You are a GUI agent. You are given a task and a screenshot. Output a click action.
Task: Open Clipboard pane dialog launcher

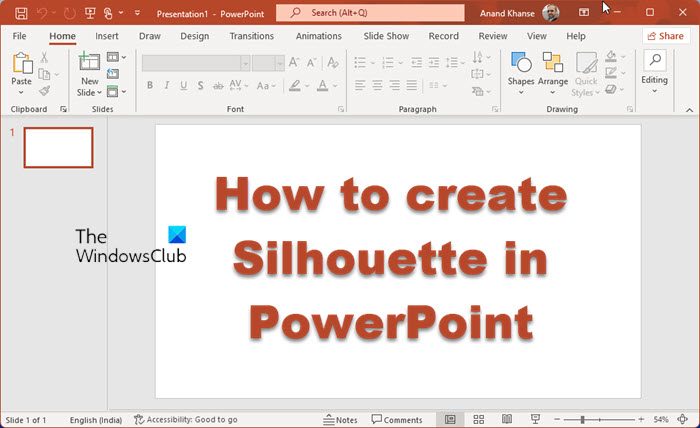tap(63, 109)
